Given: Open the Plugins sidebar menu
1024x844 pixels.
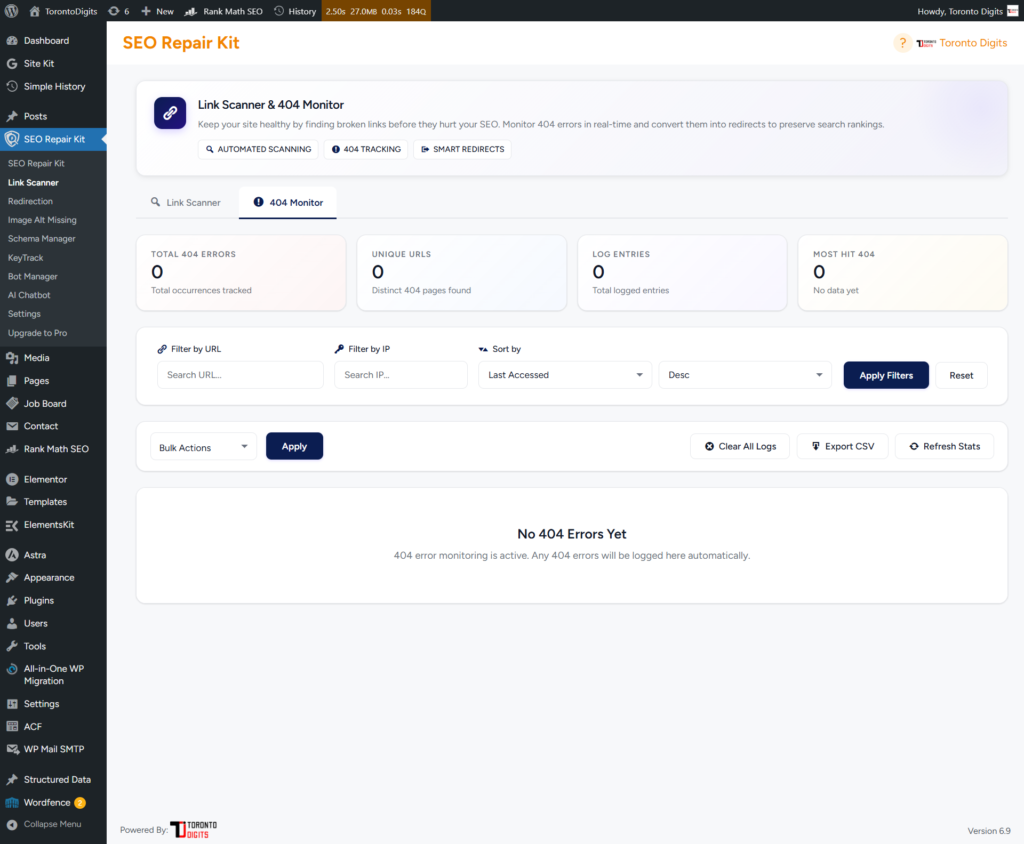Looking at the screenshot, I should click(x=39, y=600).
